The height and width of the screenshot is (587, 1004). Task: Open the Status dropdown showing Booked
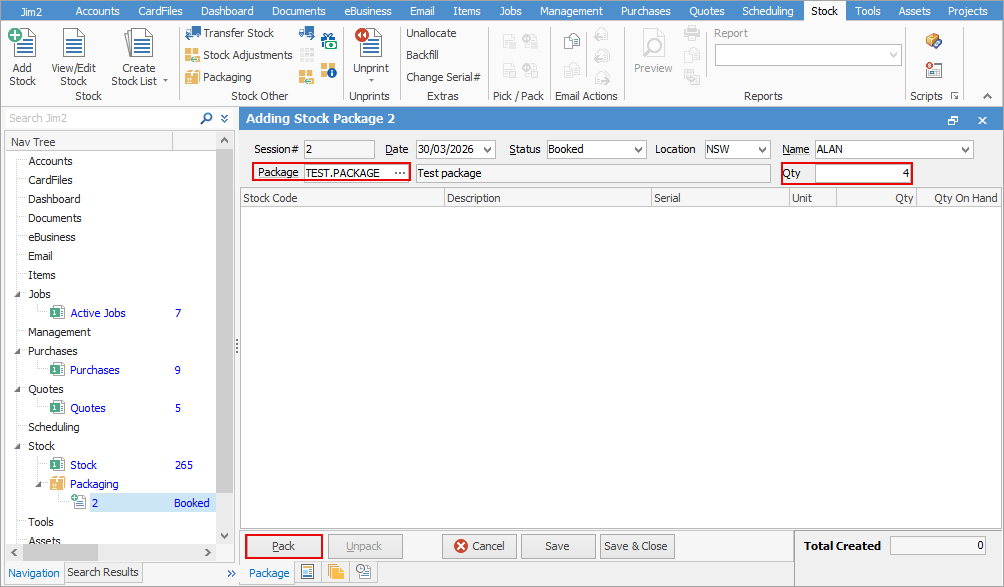(x=637, y=149)
